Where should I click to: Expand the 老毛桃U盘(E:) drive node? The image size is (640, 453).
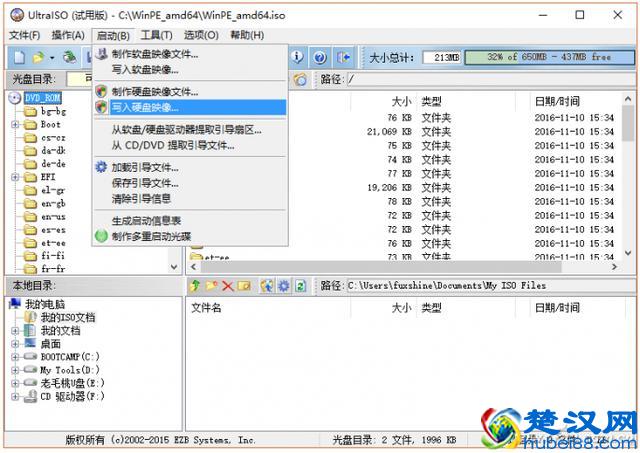tap(15, 383)
